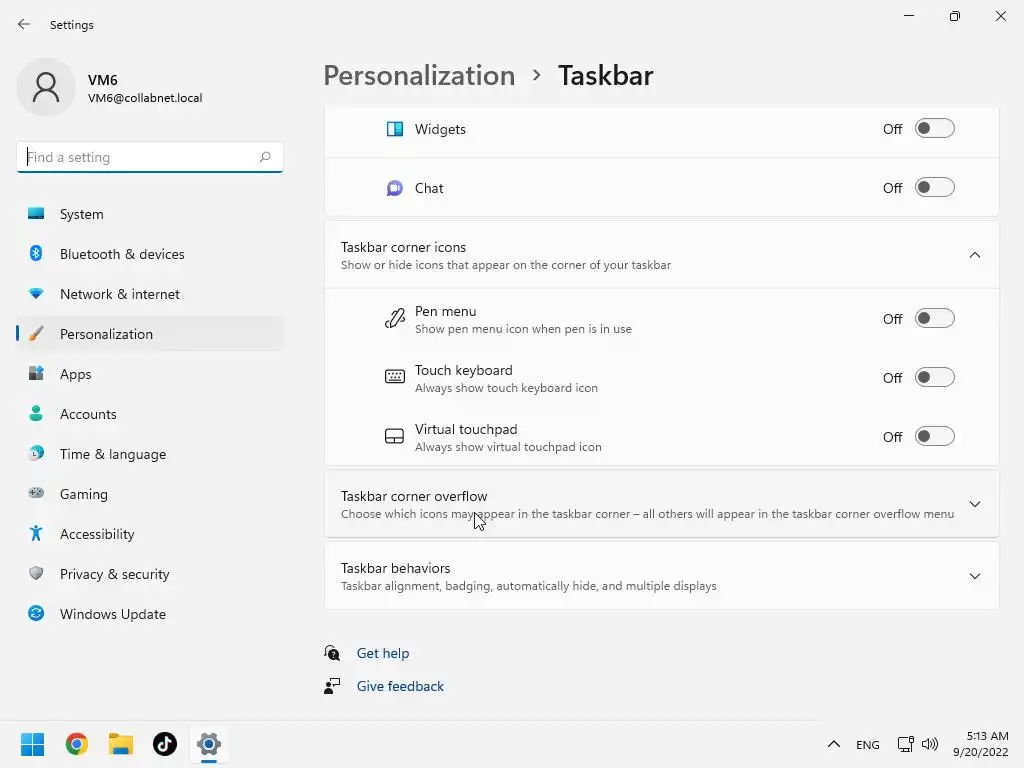Open the Get help link
The height and width of the screenshot is (768, 1024).
[383, 653]
